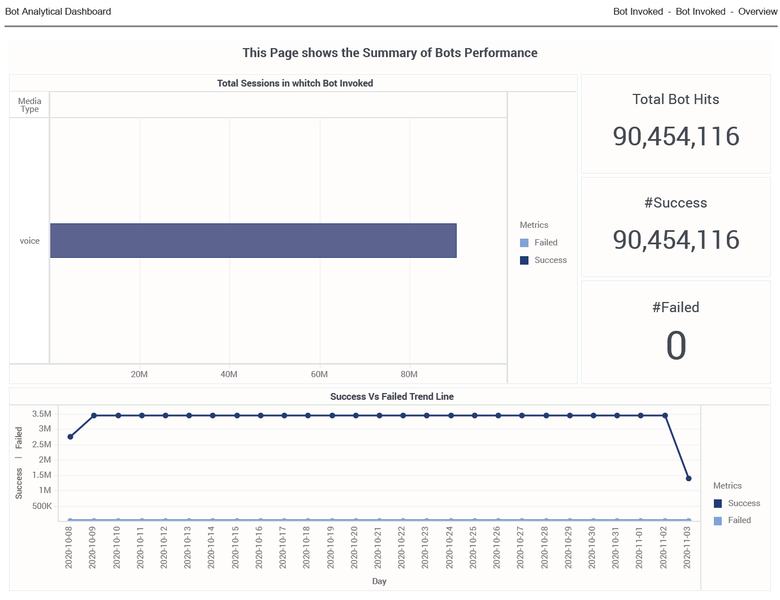Click the 2020-11-01 day axis label
This screenshot has height=600, width=780.
[x=639, y=548]
